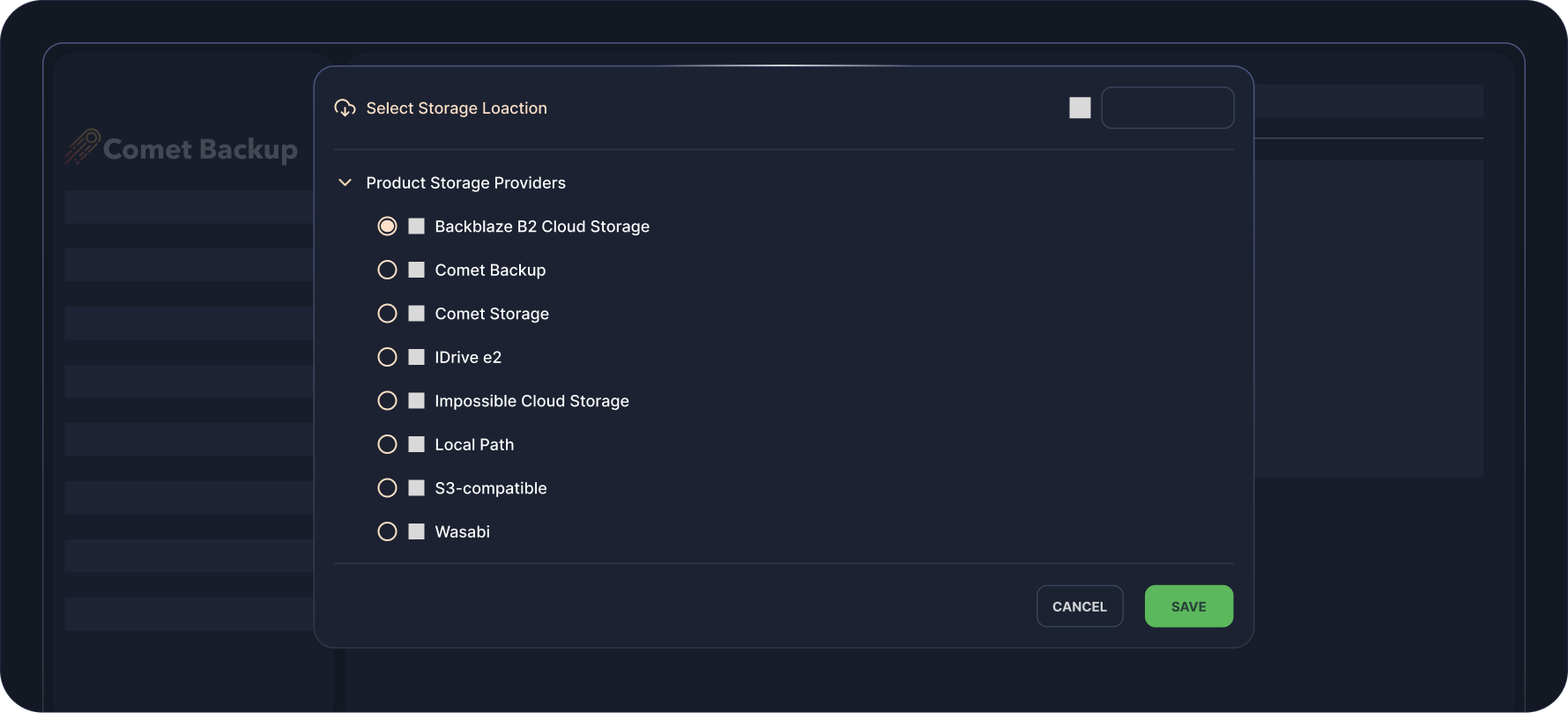Click the Backblaze B2 Cloud Storage provider icon
The height and width of the screenshot is (713, 1568).
[x=417, y=227]
